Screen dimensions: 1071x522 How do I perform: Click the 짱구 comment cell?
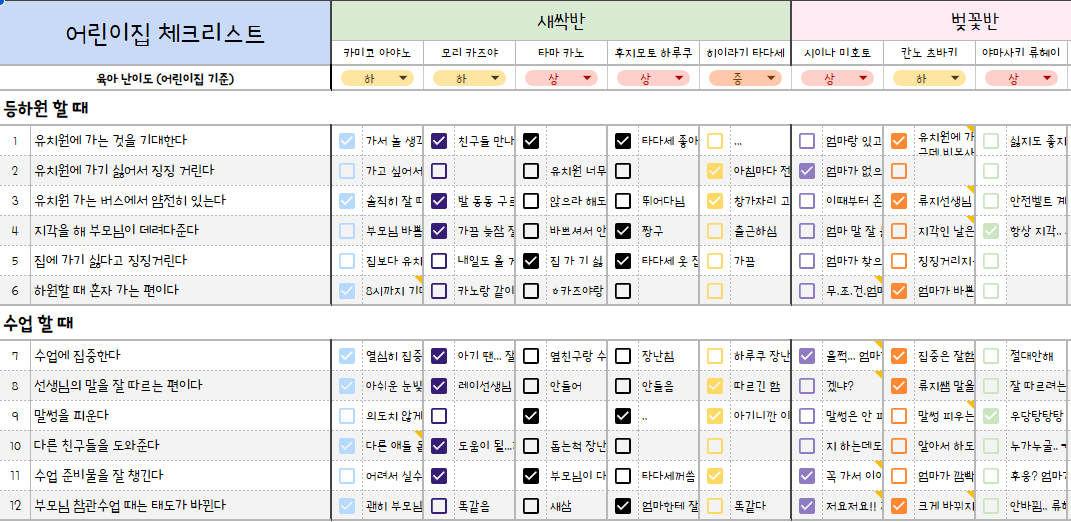(x=668, y=231)
